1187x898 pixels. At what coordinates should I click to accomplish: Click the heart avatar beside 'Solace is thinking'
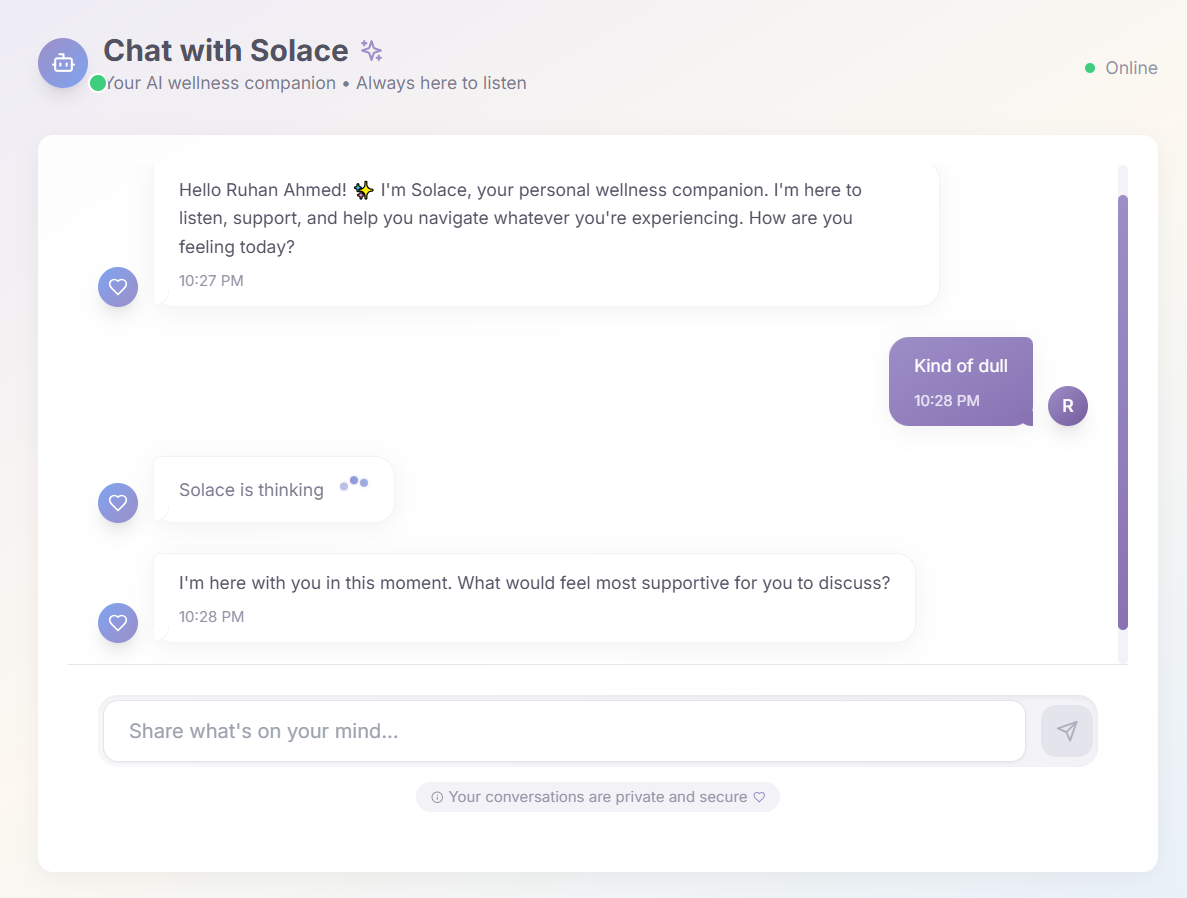(x=117, y=503)
